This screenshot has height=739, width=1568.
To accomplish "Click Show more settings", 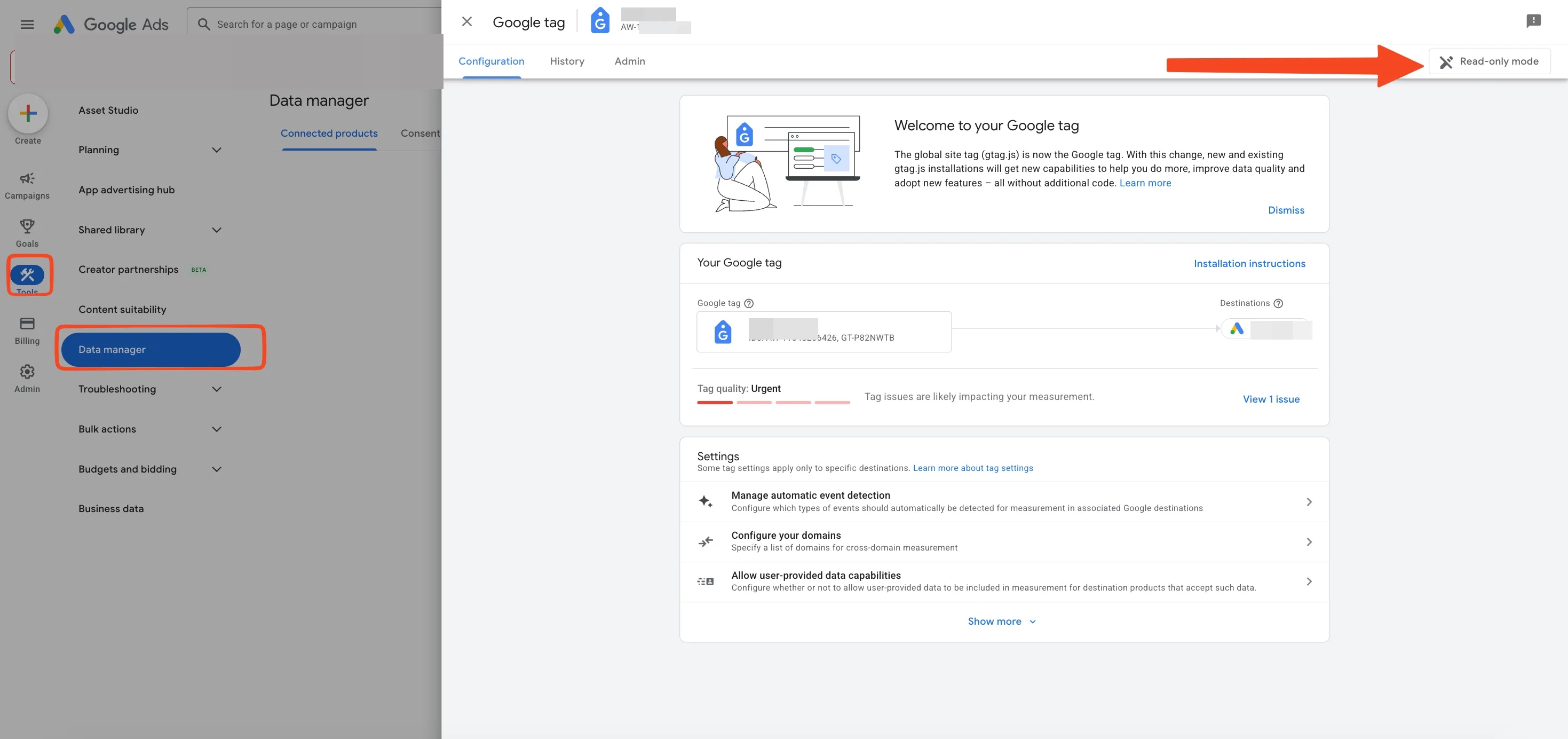I will pos(1001,622).
